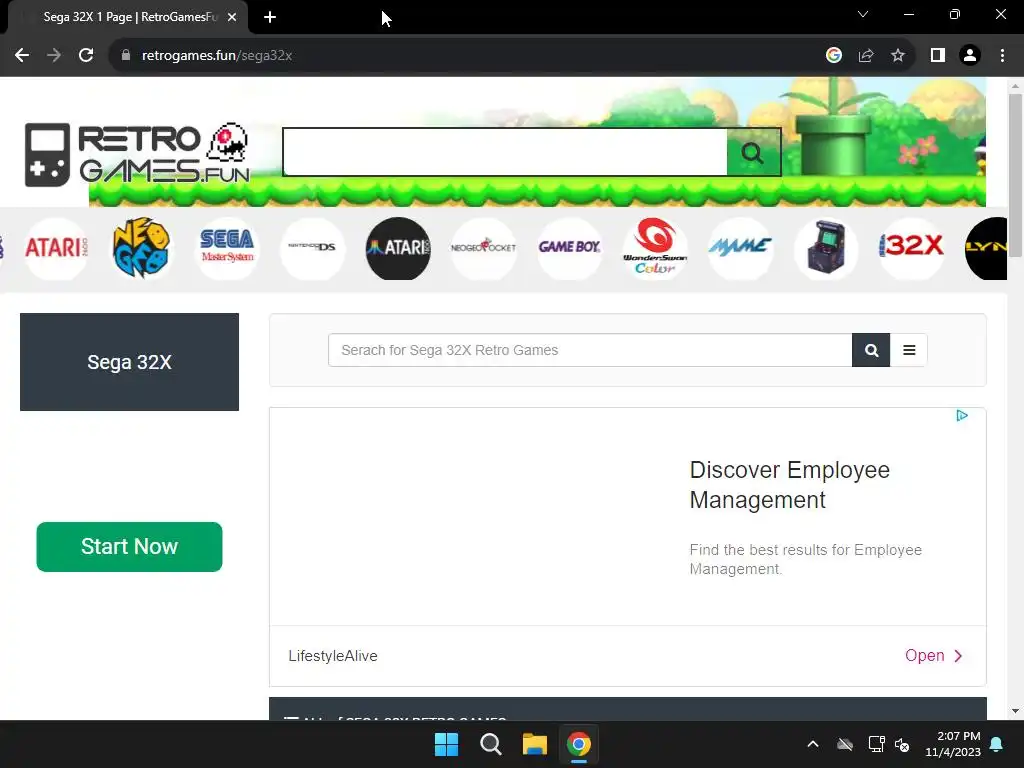Click the Chrome taskbar icon
Screen dimensions: 1024x768
(579, 744)
